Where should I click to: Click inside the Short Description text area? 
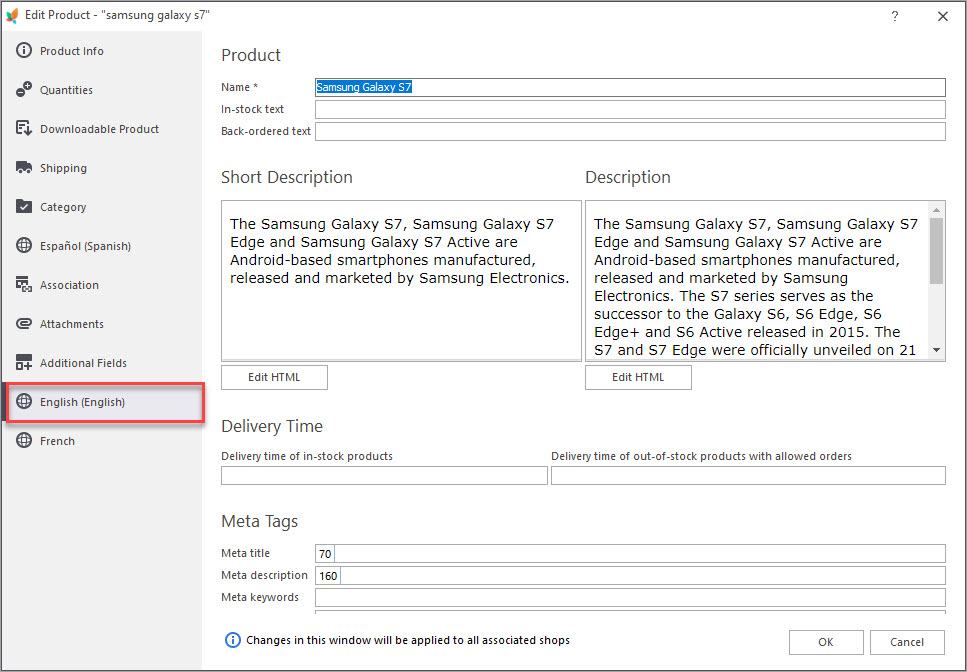click(x=401, y=281)
